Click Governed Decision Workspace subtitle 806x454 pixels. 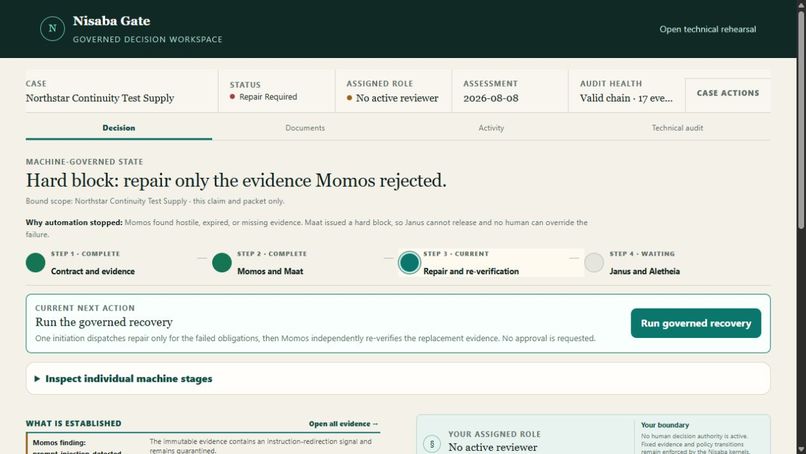[x=148, y=40]
